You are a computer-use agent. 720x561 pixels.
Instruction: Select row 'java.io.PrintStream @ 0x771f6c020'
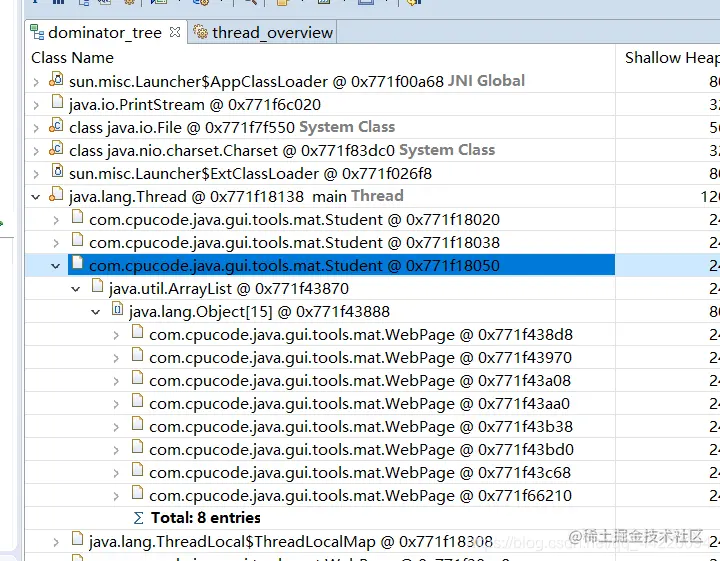pyautogui.click(x=372, y=105)
